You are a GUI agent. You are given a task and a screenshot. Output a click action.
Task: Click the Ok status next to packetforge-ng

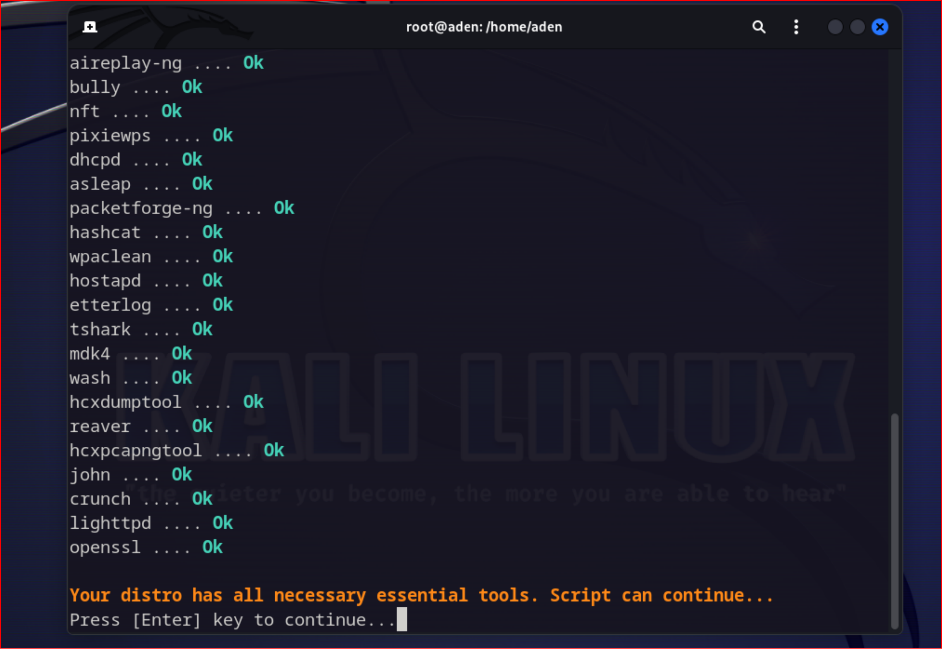284,208
